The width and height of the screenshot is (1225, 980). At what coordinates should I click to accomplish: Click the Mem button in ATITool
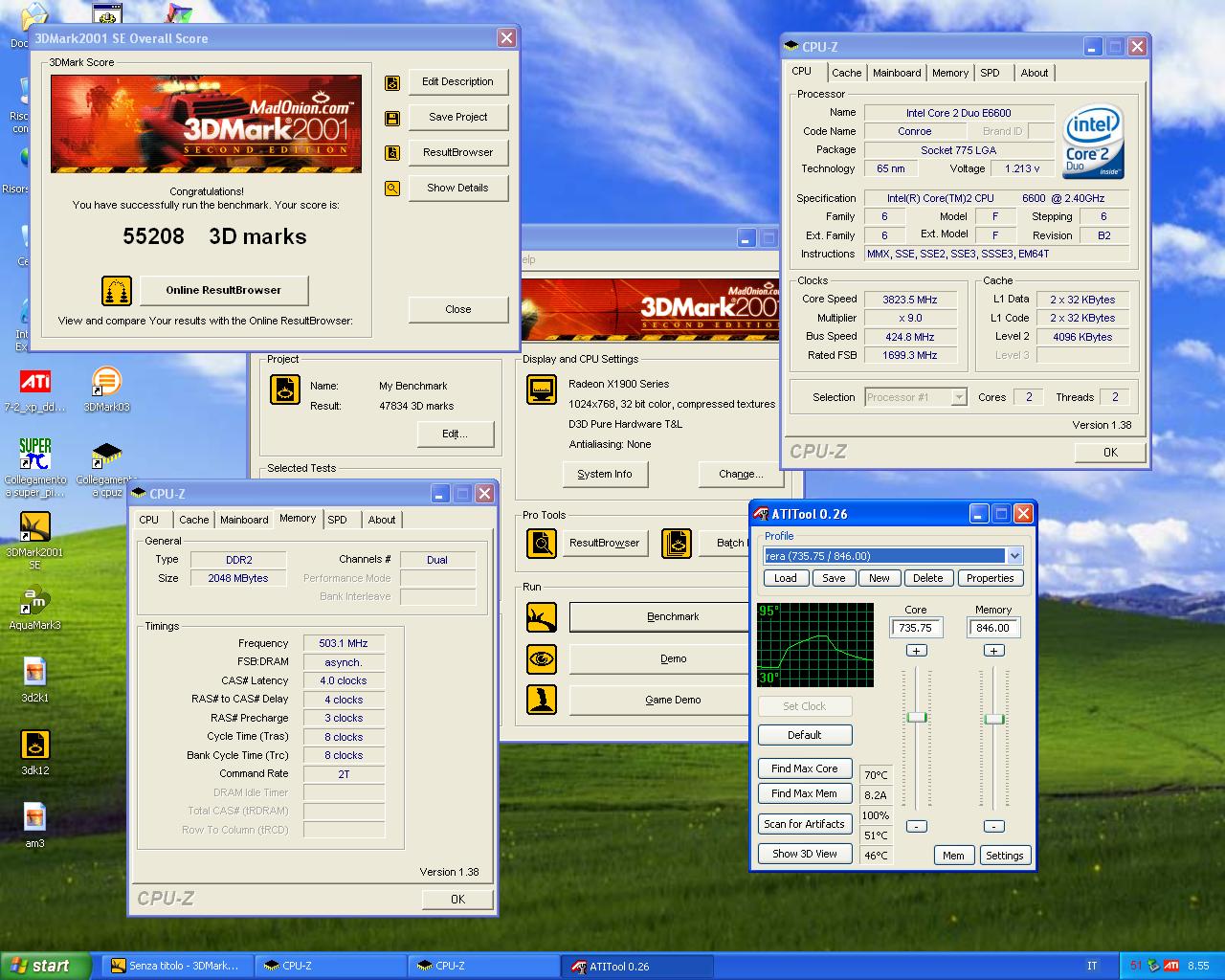click(954, 856)
